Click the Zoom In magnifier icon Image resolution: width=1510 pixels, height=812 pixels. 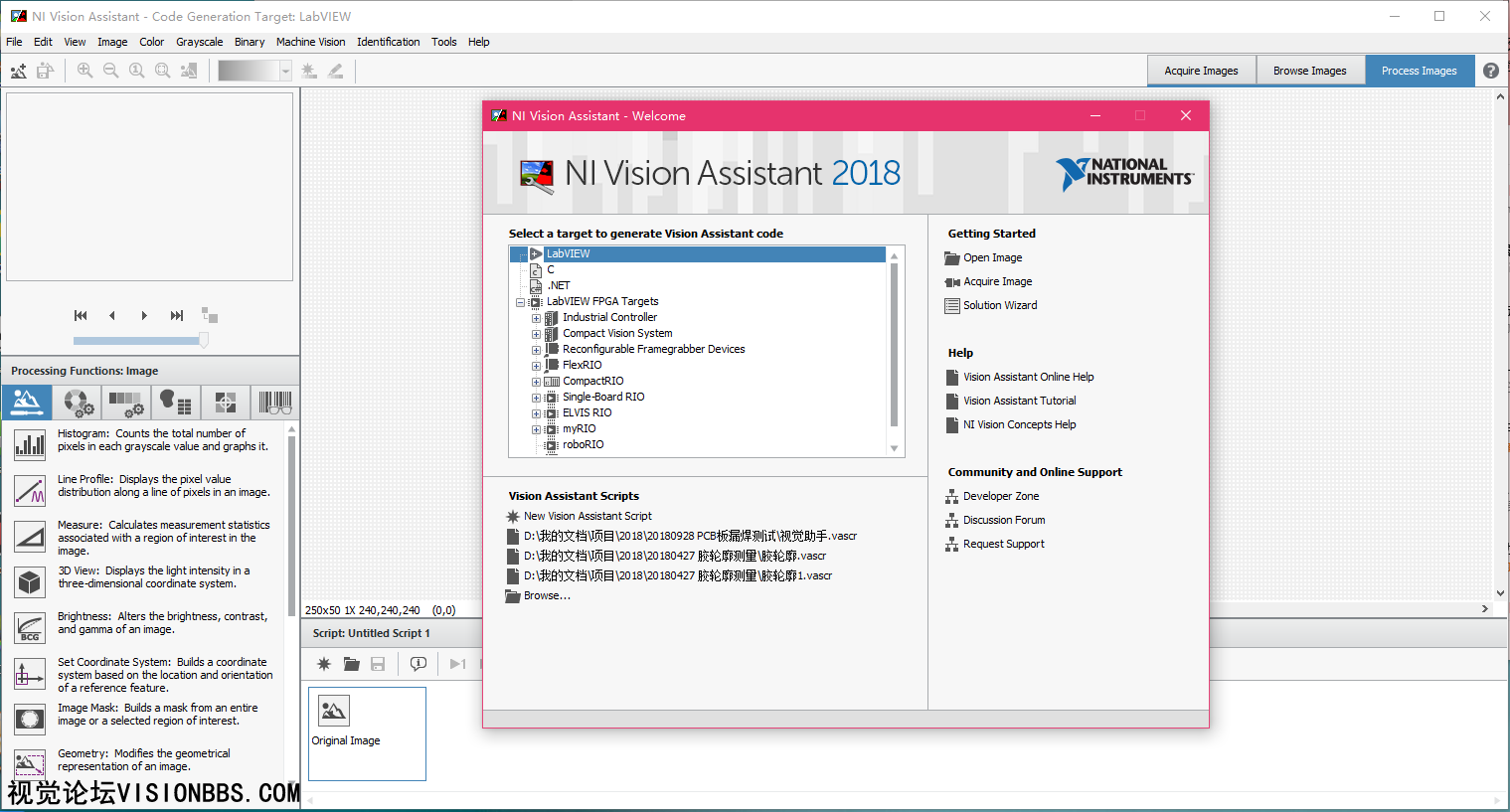click(84, 71)
